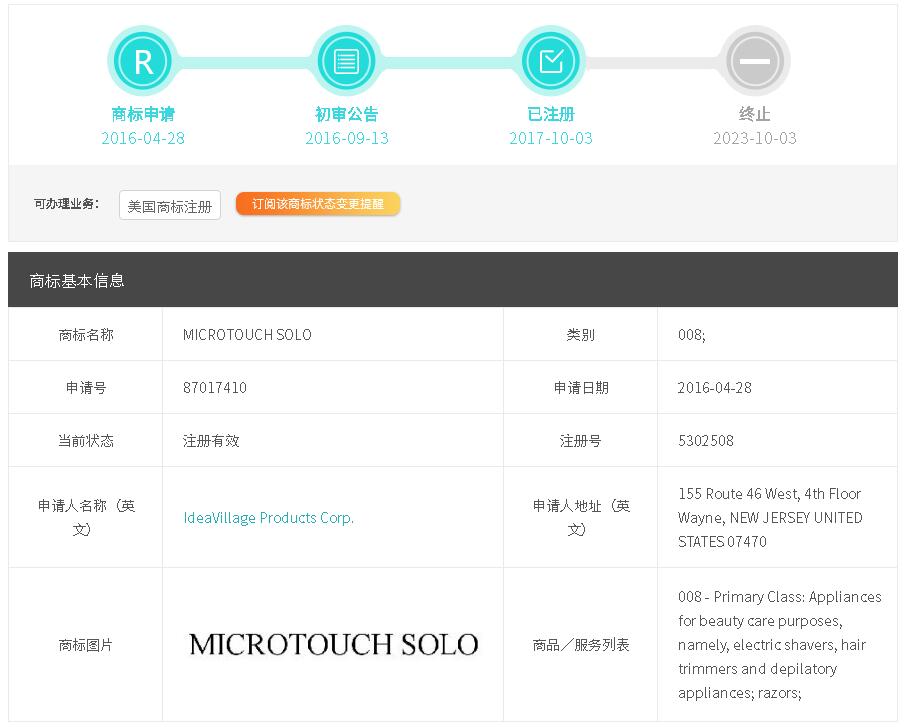
Task: Click the termination date 2023-10-03
Action: (x=754, y=138)
